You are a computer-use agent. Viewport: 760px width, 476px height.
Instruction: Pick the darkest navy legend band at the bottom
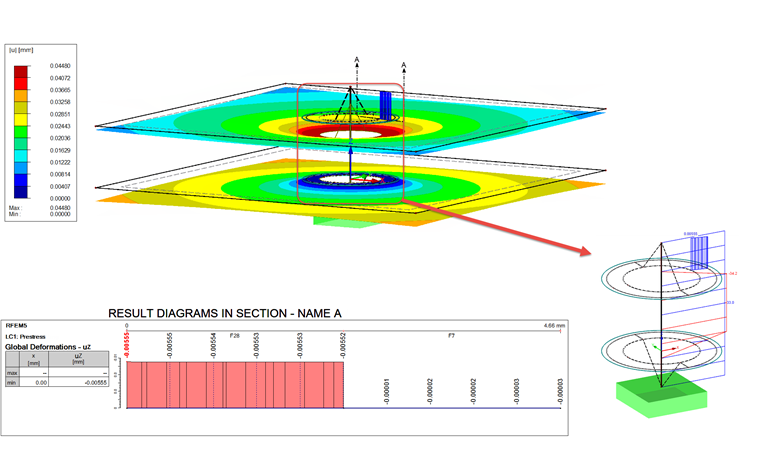(21, 192)
